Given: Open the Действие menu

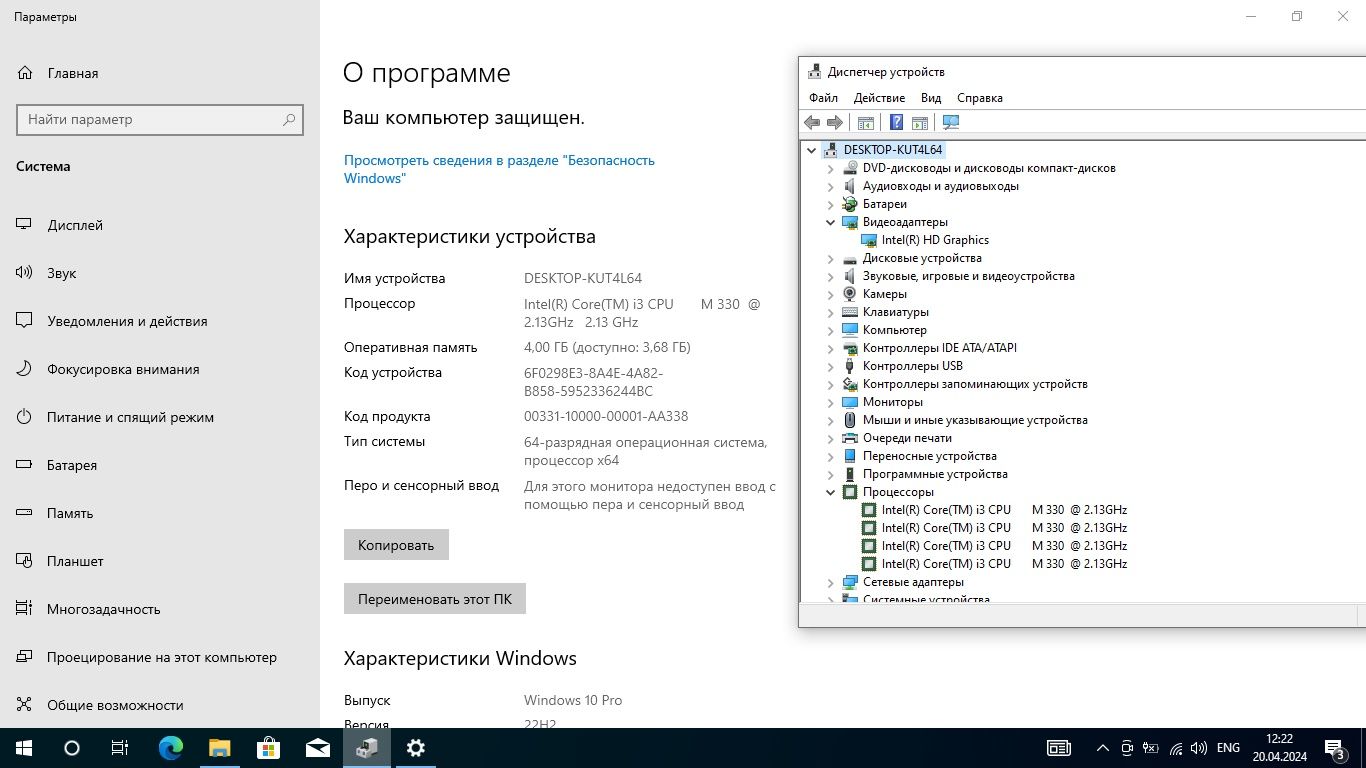Looking at the screenshot, I should 879,98.
